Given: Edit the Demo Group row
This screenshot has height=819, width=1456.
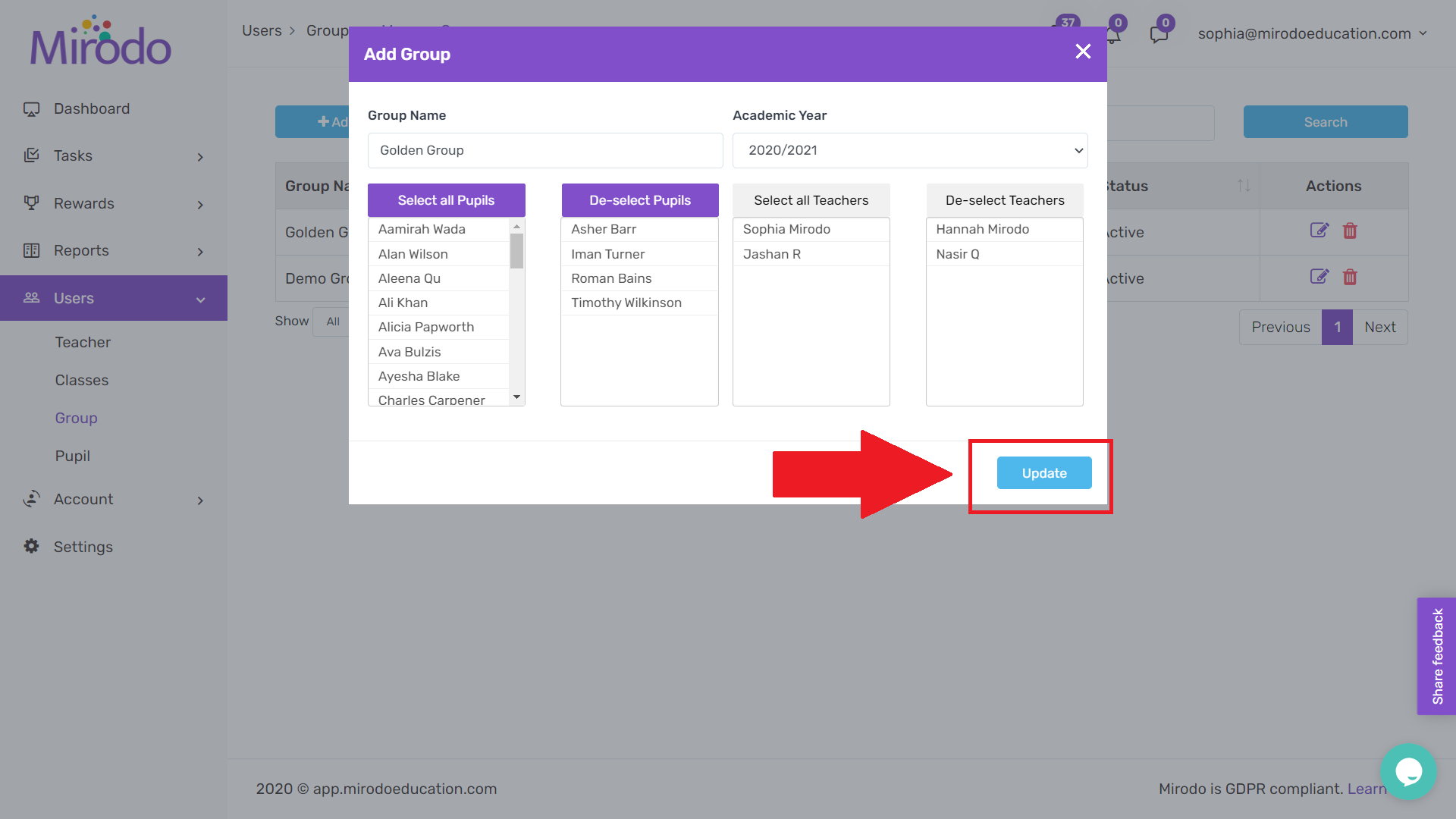Looking at the screenshot, I should click(1319, 276).
